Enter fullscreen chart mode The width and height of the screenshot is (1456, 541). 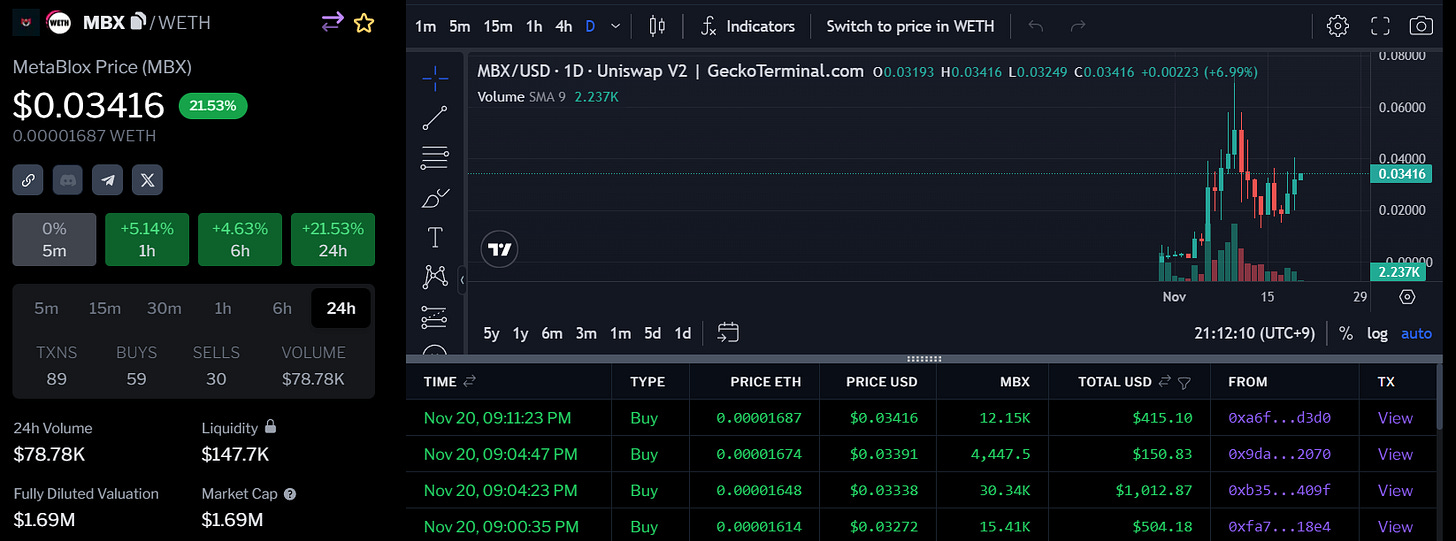(x=1380, y=26)
